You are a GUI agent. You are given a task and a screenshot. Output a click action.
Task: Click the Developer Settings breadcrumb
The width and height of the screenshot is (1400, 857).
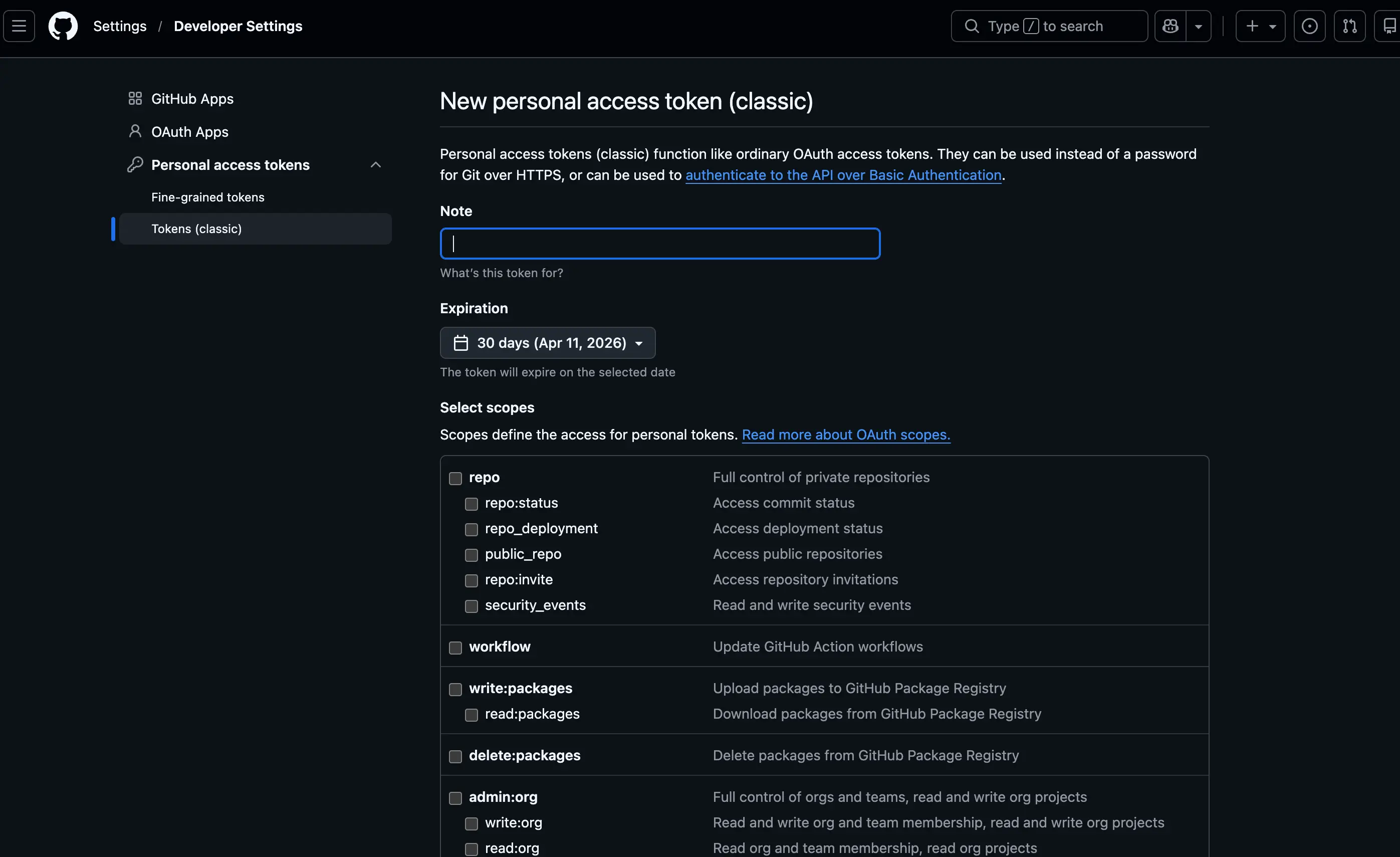point(238,26)
